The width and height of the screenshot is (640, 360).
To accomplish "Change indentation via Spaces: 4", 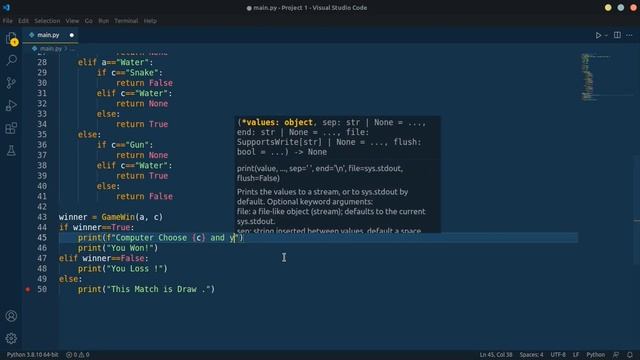I will 531,355.
